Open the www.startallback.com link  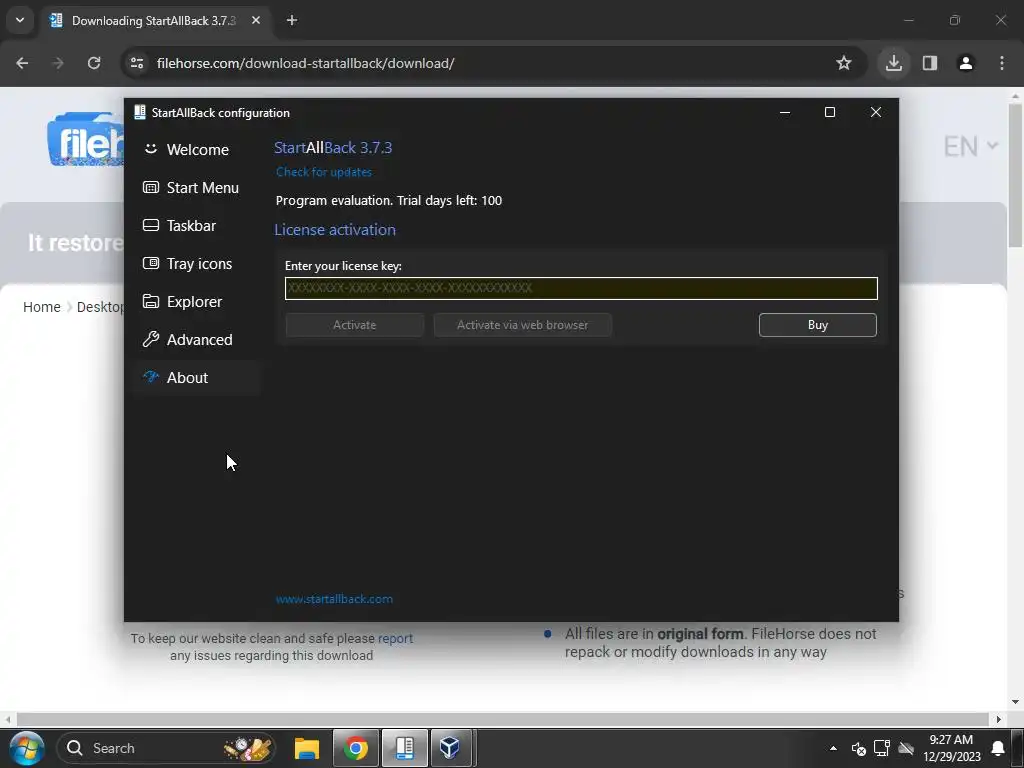[334, 598]
